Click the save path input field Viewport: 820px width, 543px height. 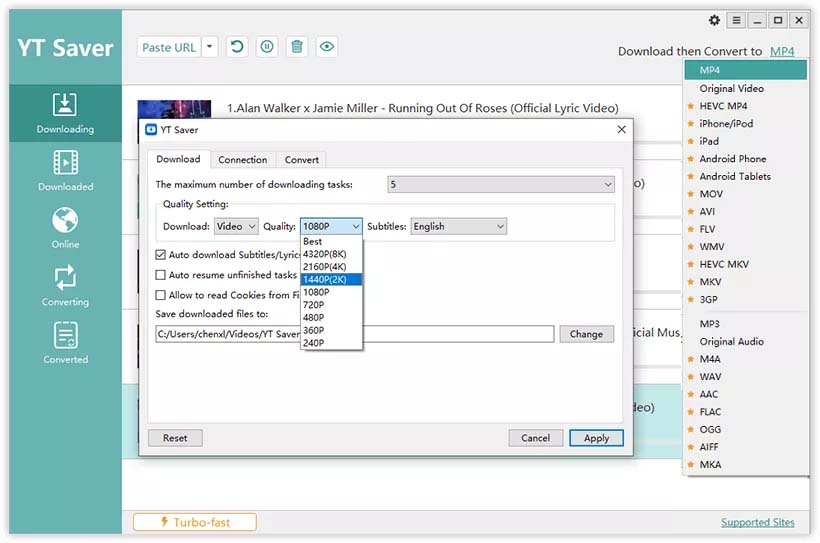pos(355,334)
